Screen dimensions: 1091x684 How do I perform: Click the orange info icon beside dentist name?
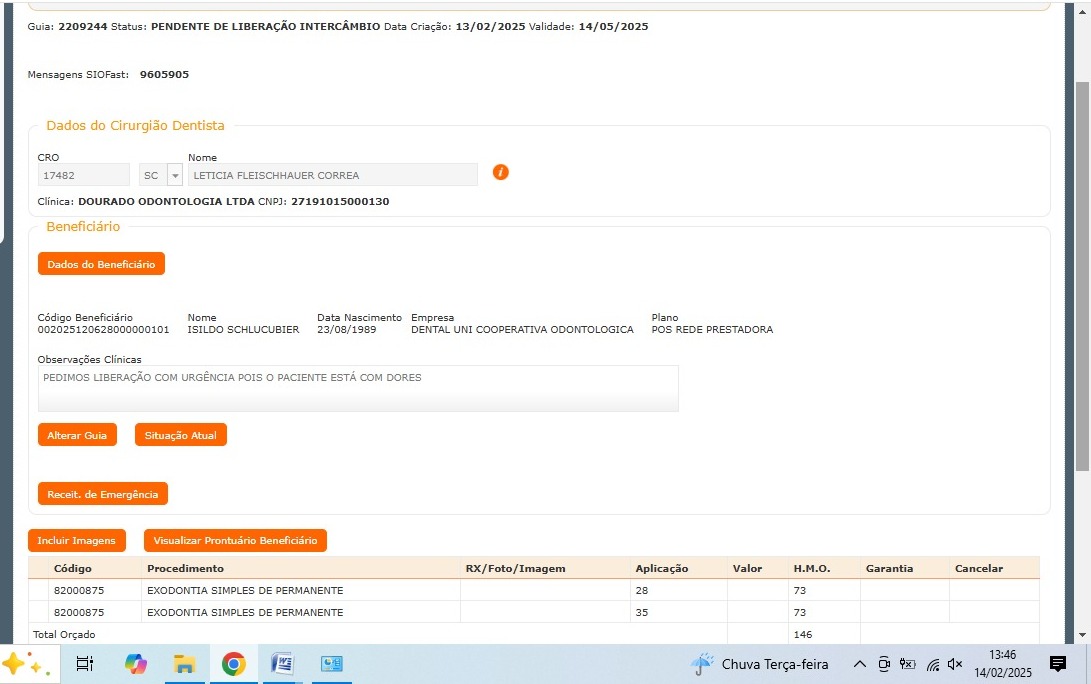coord(501,172)
